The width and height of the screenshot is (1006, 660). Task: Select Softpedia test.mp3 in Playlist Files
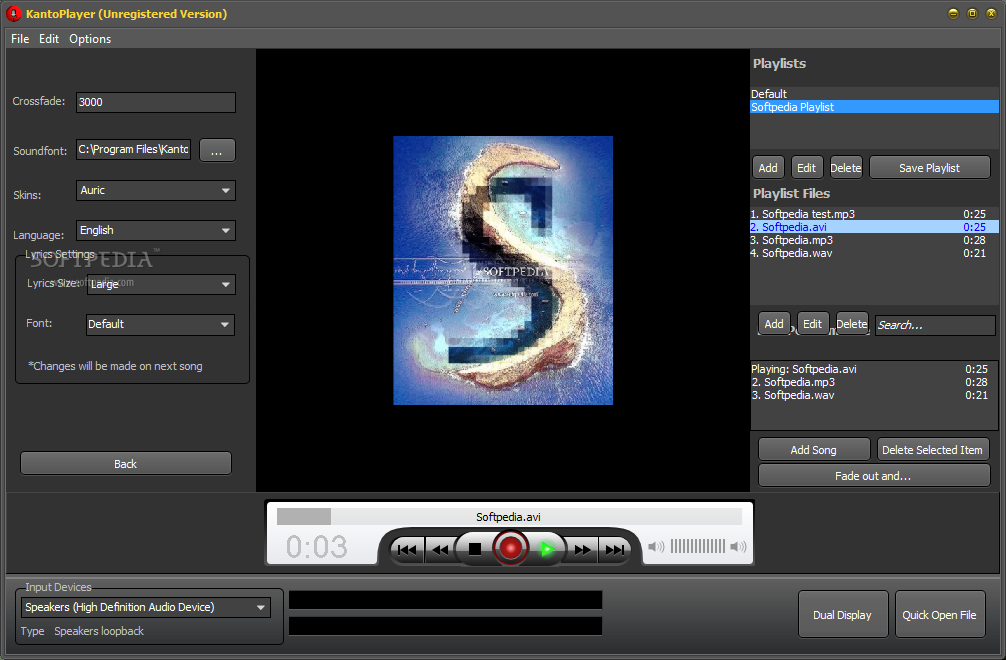pyautogui.click(x=874, y=214)
